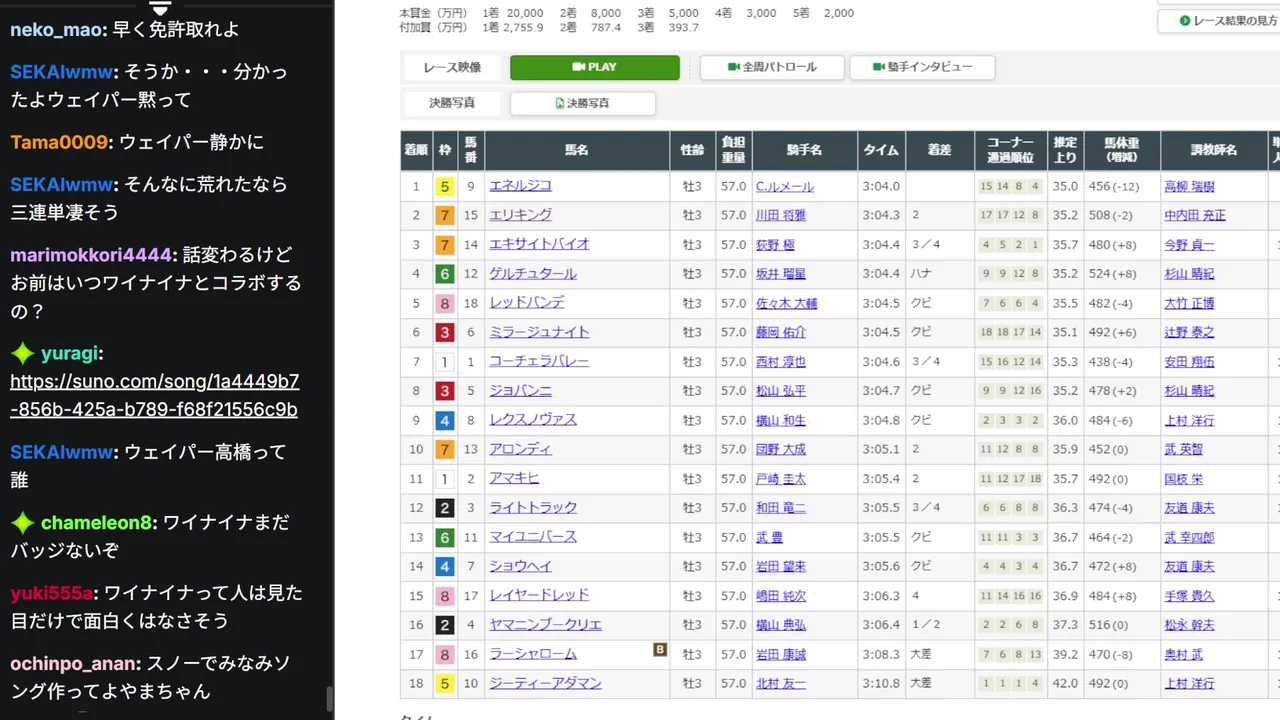Click chameleon8's green badge icon
Viewport: 1280px width, 720px height.
click(23, 522)
